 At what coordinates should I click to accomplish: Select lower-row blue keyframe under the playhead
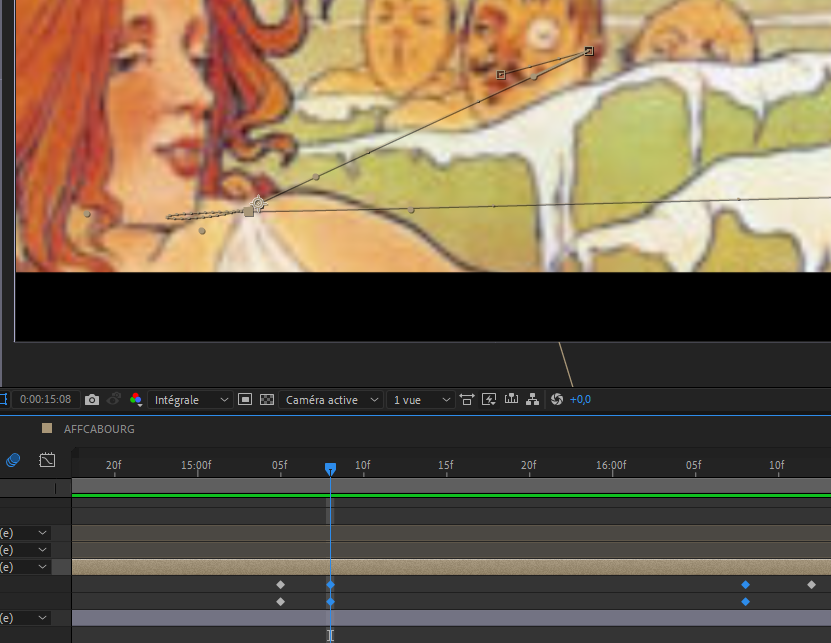click(331, 602)
